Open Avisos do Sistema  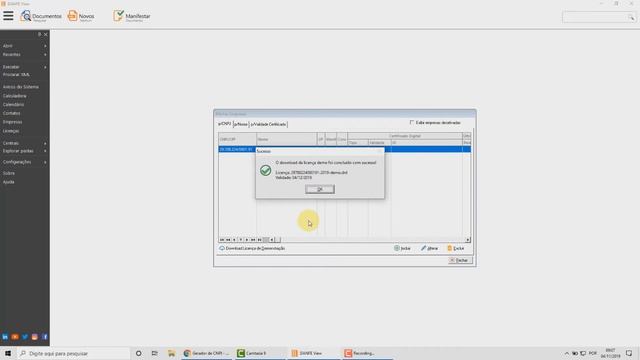click(x=20, y=87)
